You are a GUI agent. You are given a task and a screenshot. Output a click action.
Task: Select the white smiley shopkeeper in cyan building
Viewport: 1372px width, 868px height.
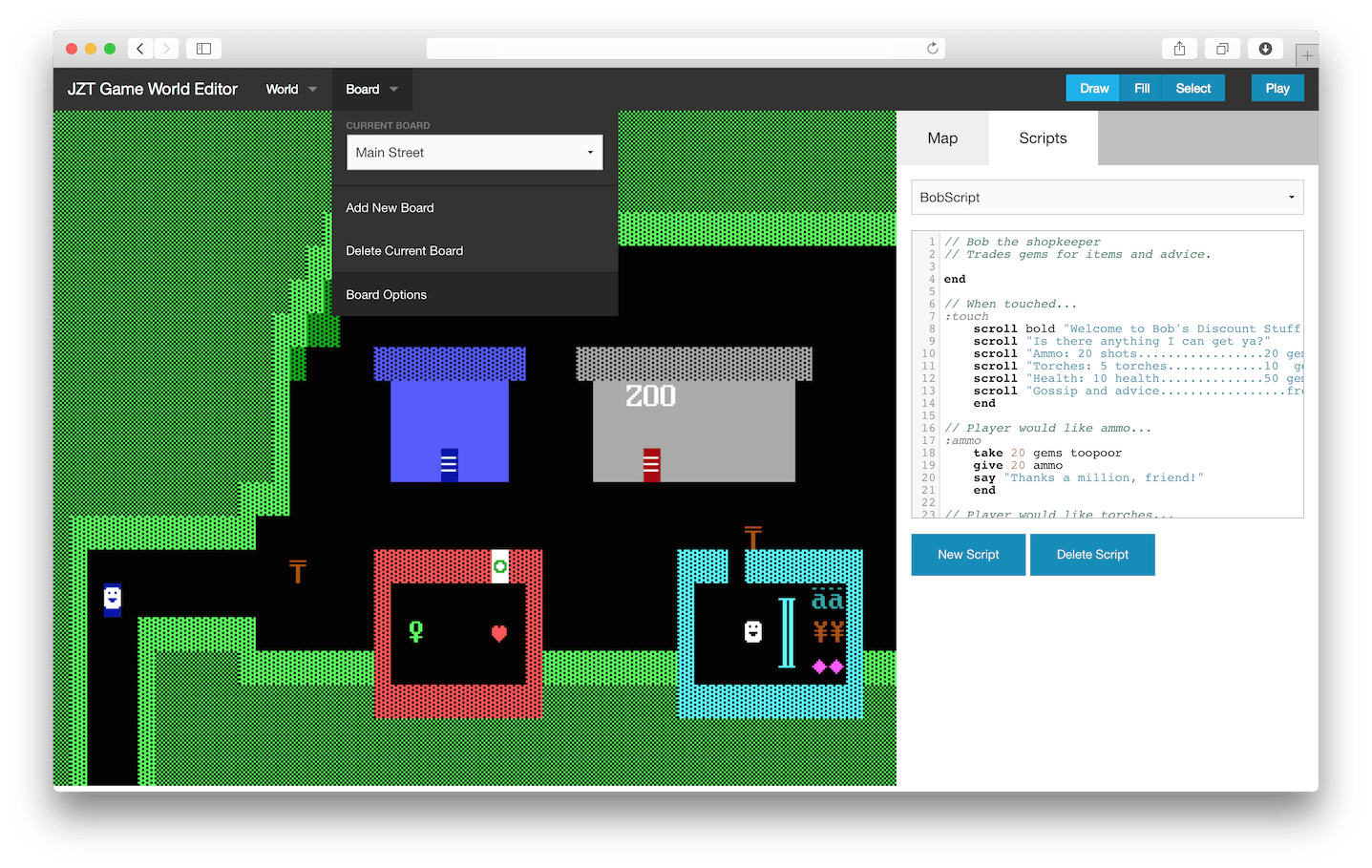tap(753, 632)
